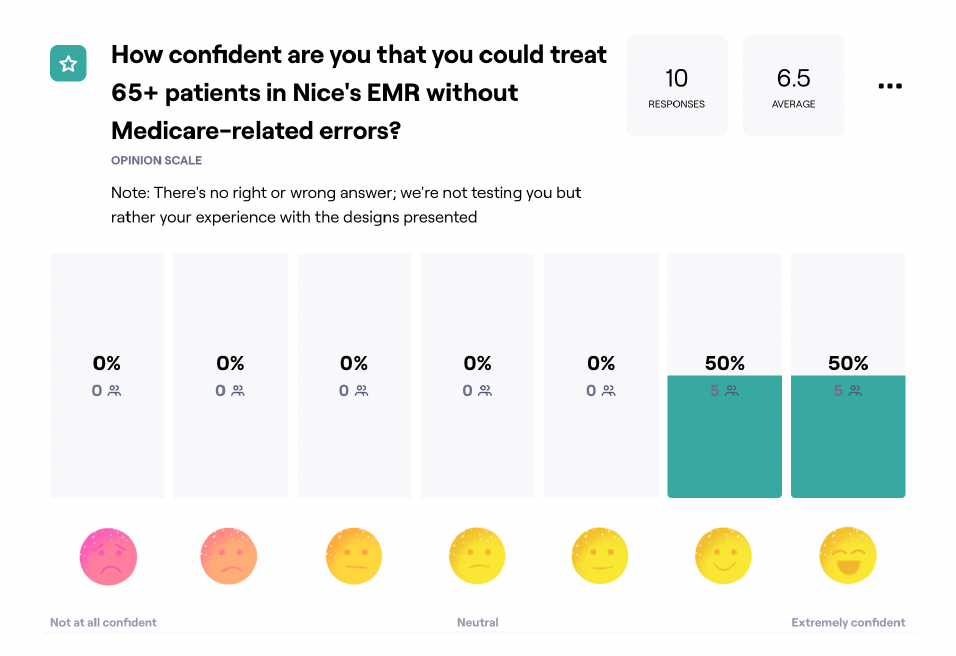Click the orange frowning face emoji
Screen dimensions: 956x656
229,556
